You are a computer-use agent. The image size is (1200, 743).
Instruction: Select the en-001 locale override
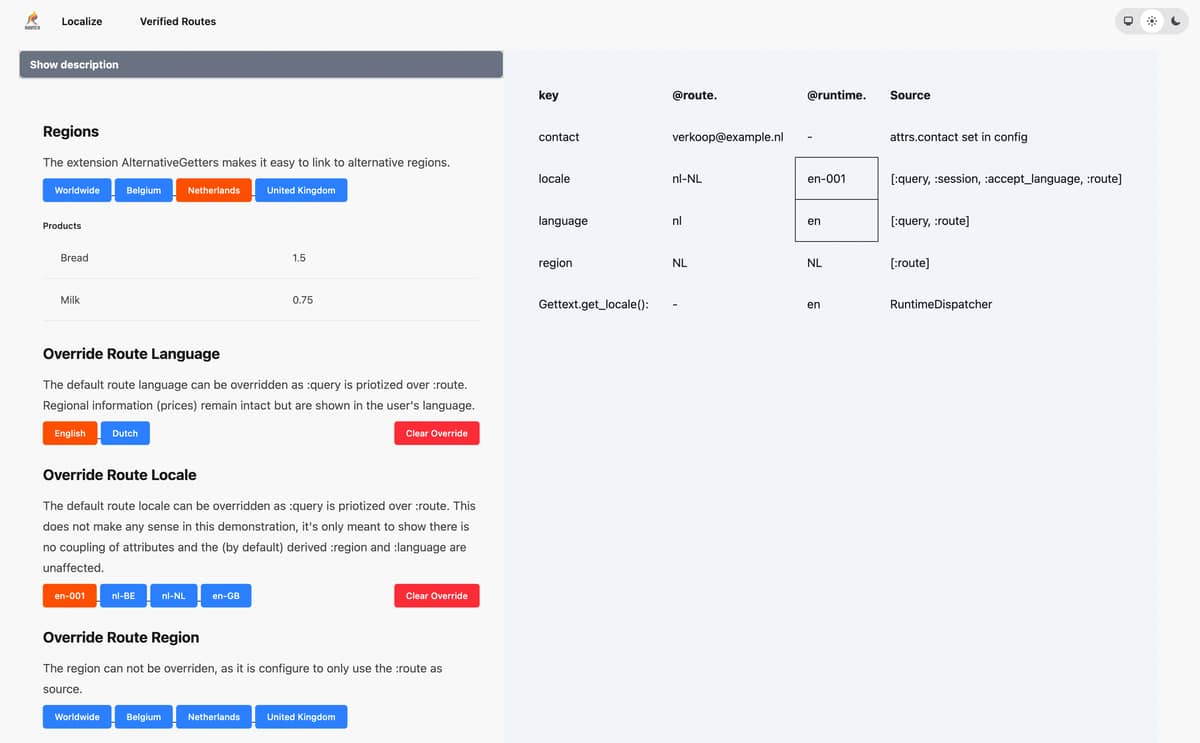pyautogui.click(x=70, y=596)
